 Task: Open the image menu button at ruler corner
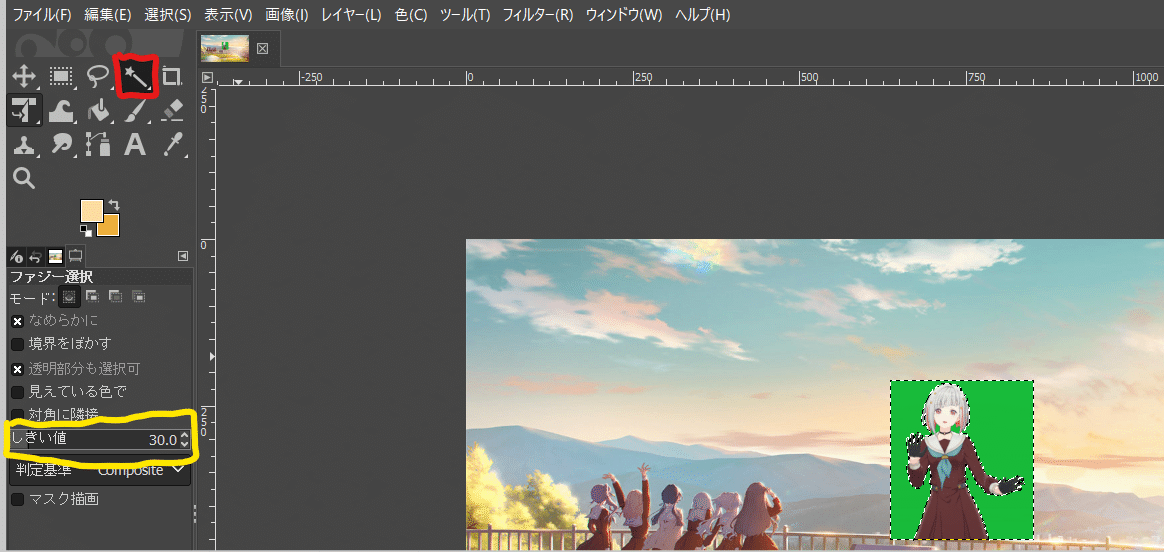pyautogui.click(x=207, y=77)
